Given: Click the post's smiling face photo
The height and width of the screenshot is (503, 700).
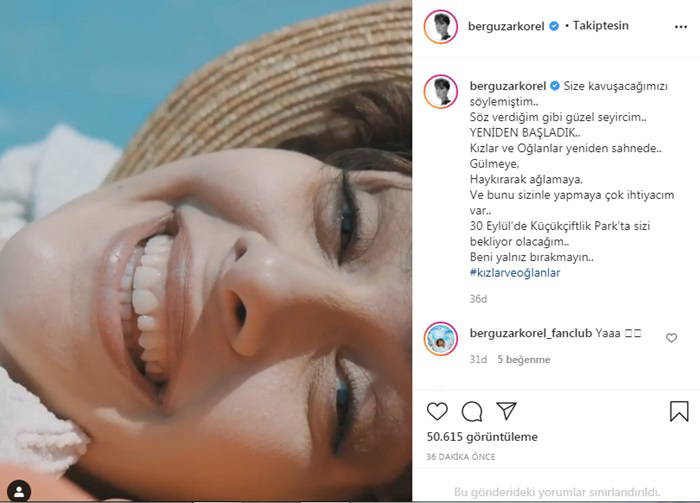Looking at the screenshot, I should 206,251.
